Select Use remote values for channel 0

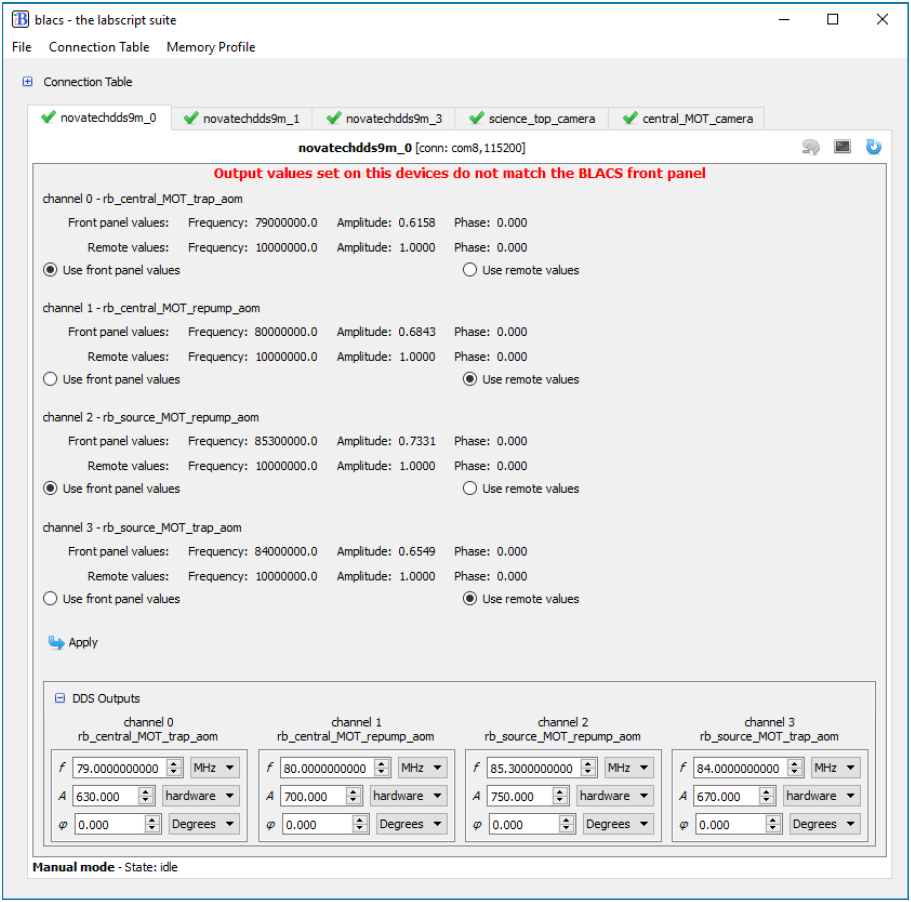coord(469,270)
